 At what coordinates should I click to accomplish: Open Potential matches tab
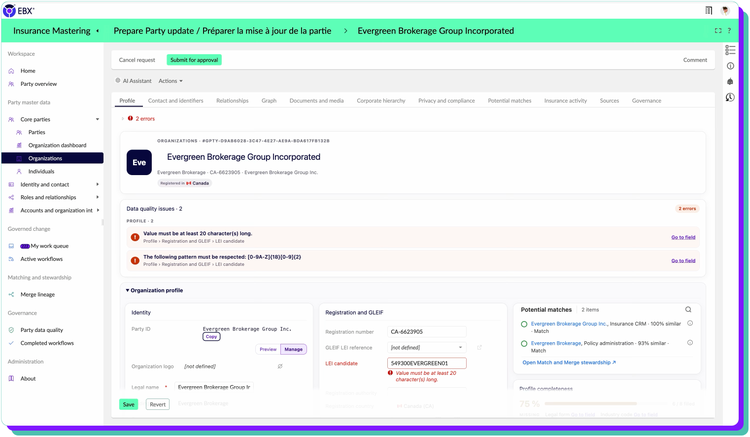coord(509,101)
